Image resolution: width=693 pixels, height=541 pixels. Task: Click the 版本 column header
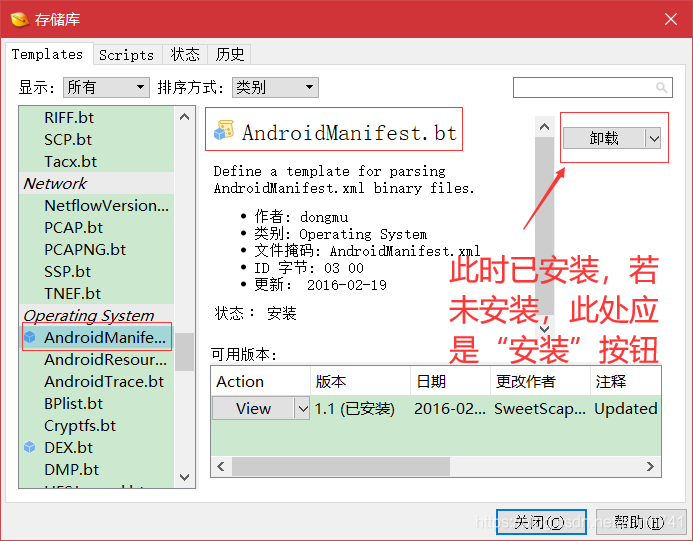[361, 381]
